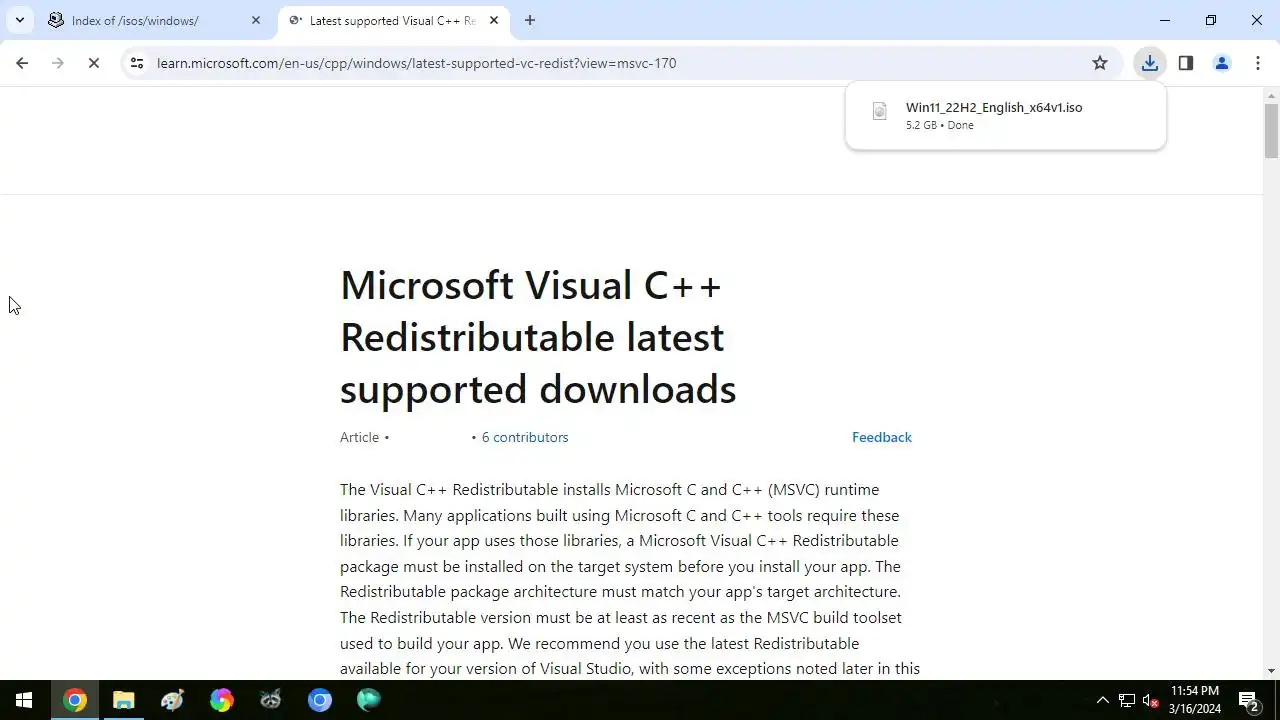The width and height of the screenshot is (1280, 720).
Task: Open the notification center icon
Action: tap(1249, 700)
